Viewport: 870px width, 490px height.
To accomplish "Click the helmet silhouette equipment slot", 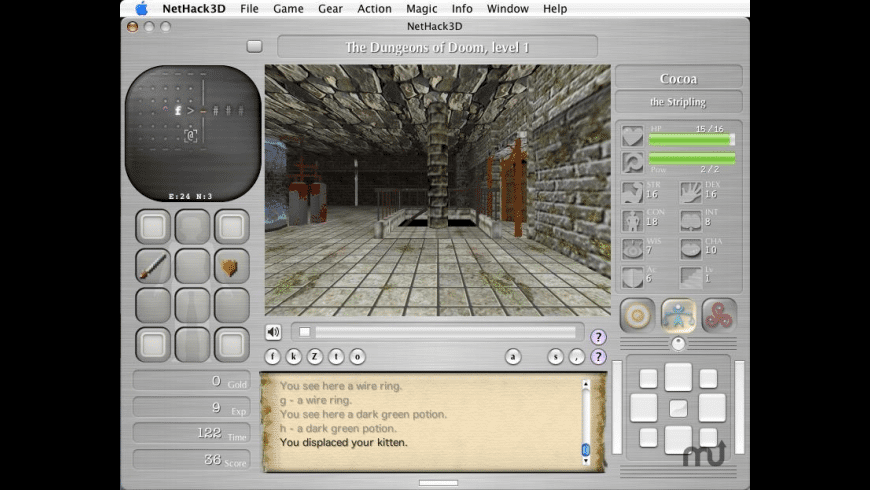I will (x=192, y=226).
